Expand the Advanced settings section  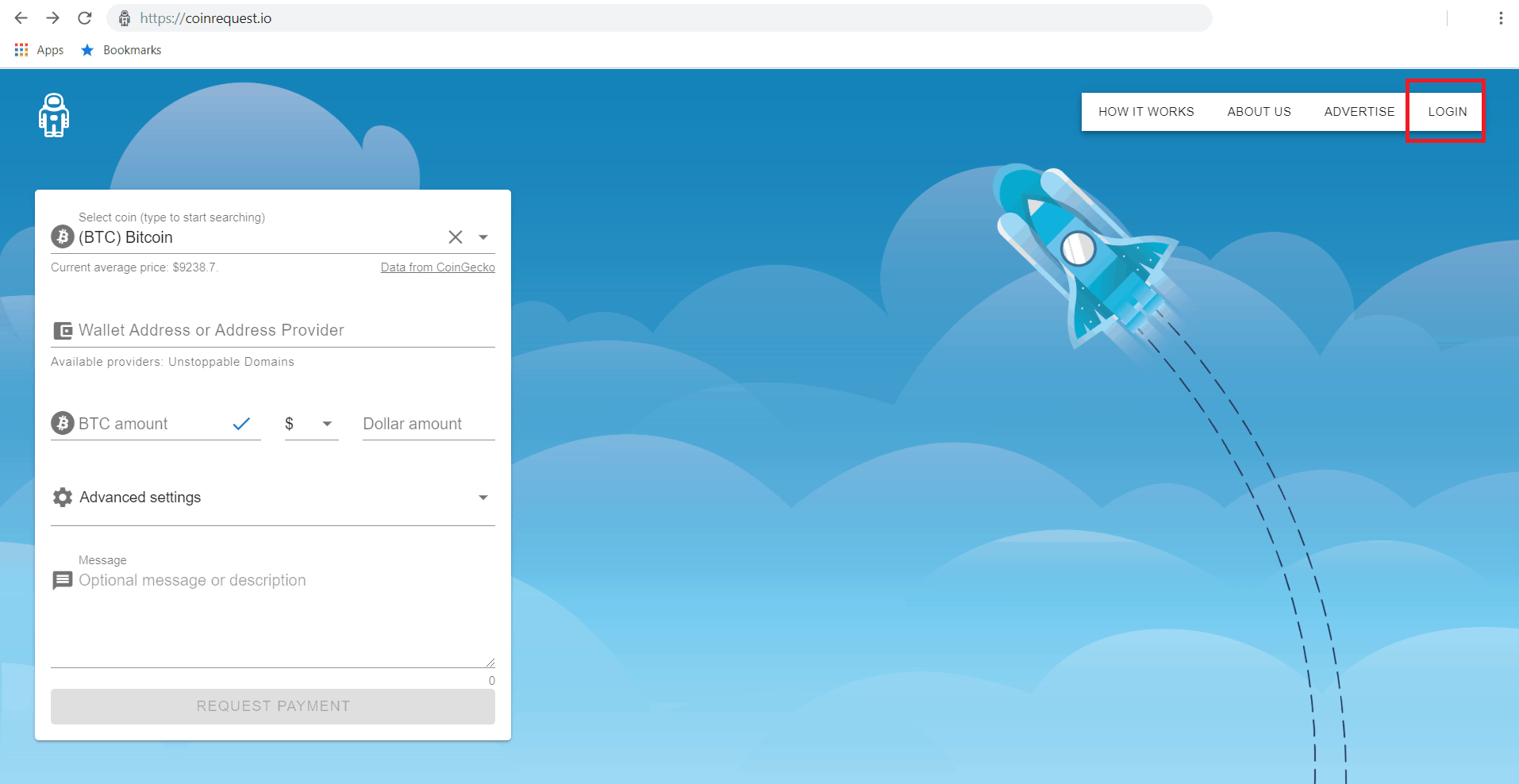[483, 498]
